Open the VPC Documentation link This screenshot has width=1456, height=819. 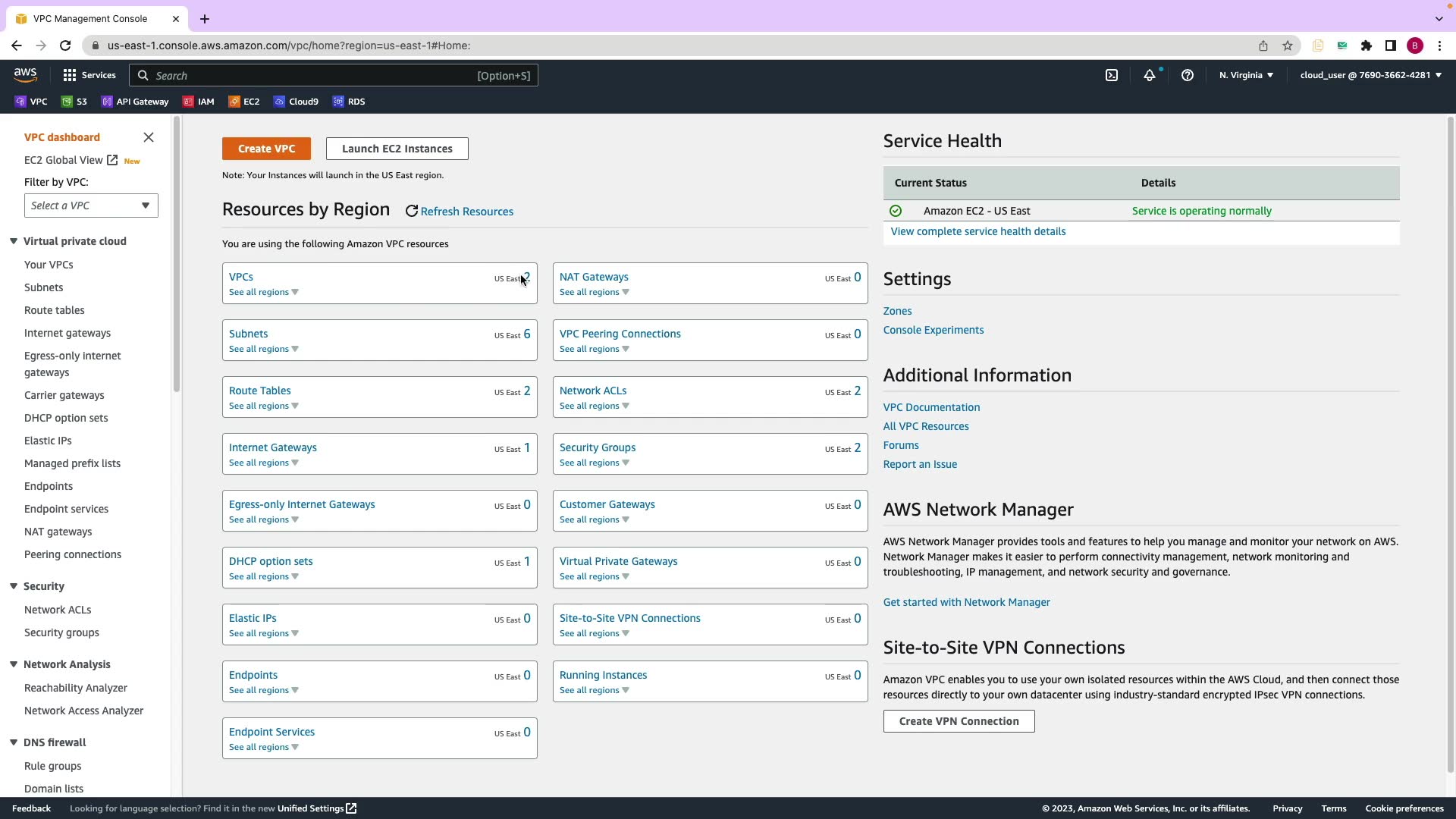coord(931,407)
